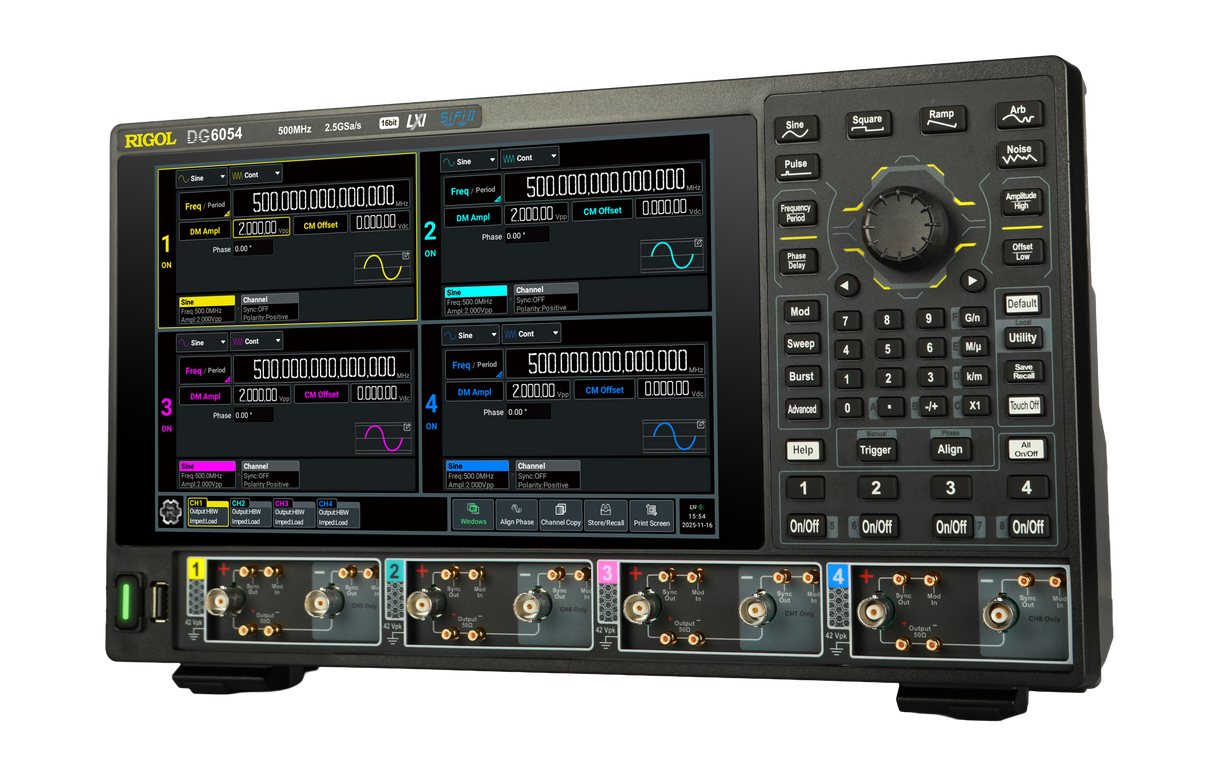1214x768 pixels.
Task: Open channel 1 Channel info tab
Action: (269, 307)
